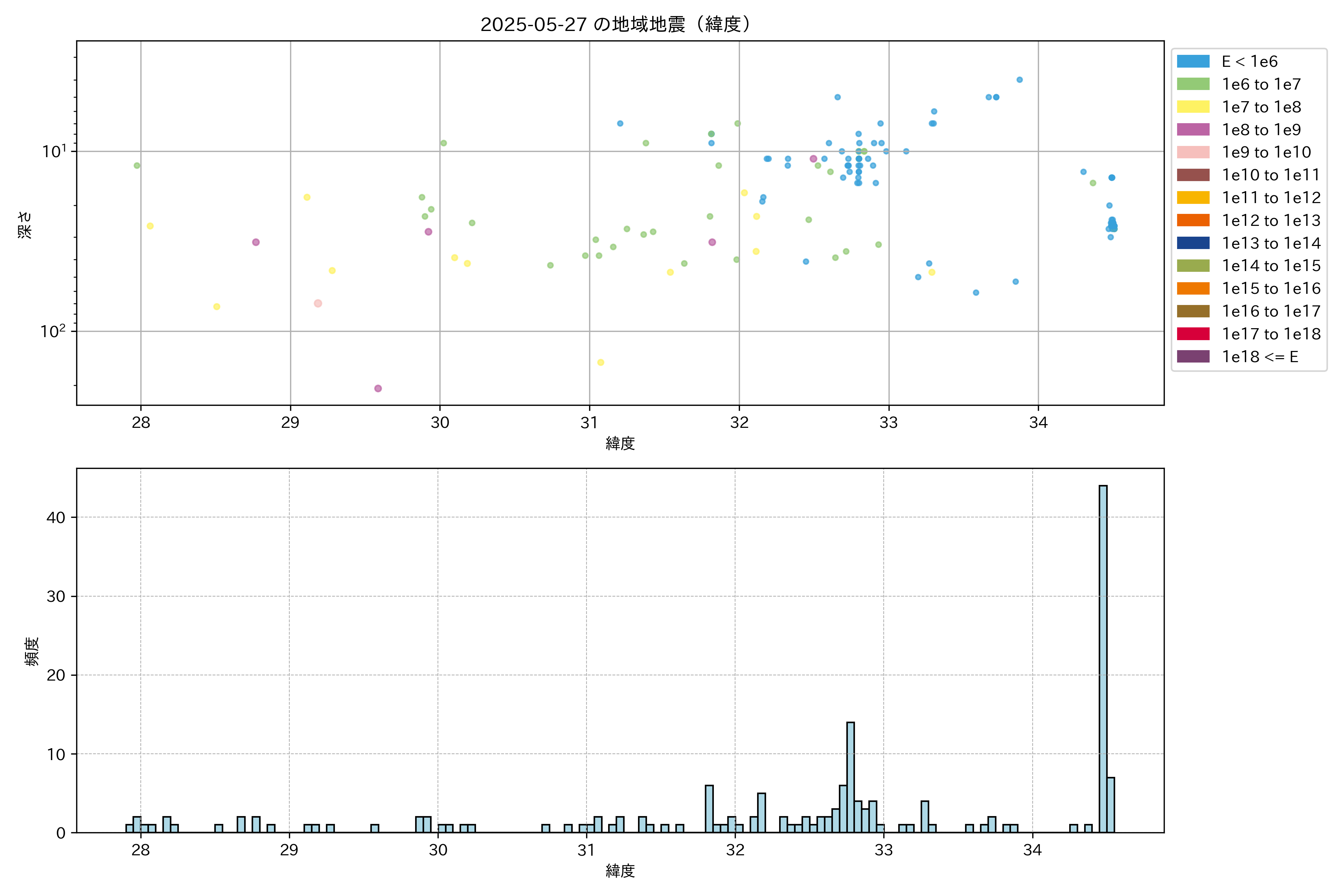Screen dimensions: 1344x896
Task: Click the histogram bar peaking at 14
Action: tap(850, 777)
